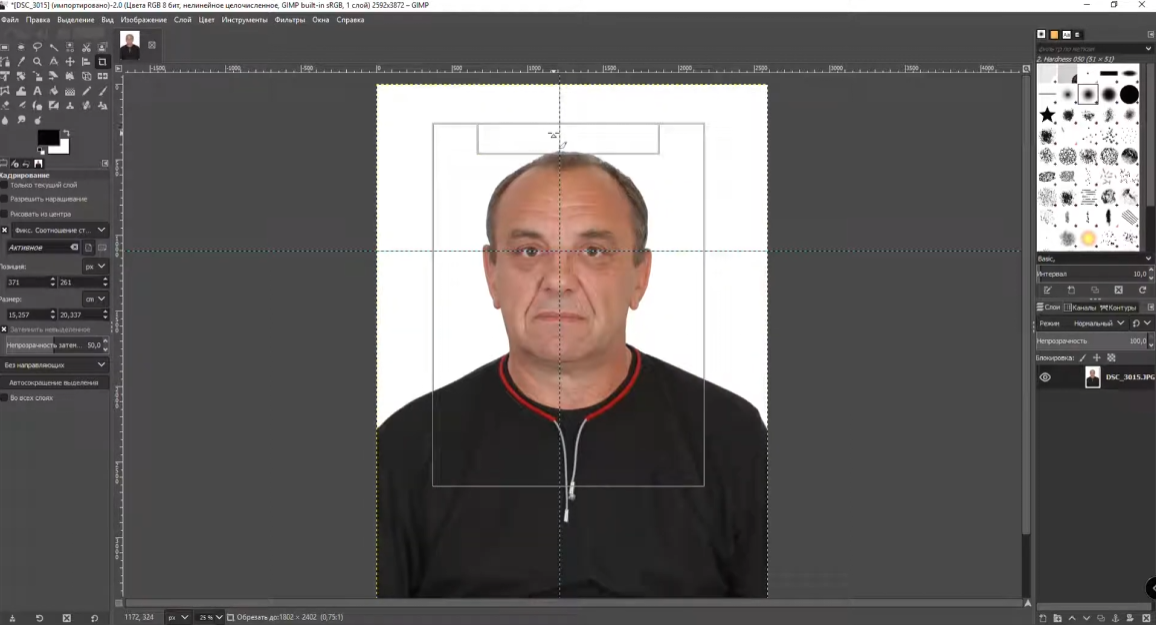Select the Measure tool
The width and height of the screenshot is (1156, 625).
54,62
